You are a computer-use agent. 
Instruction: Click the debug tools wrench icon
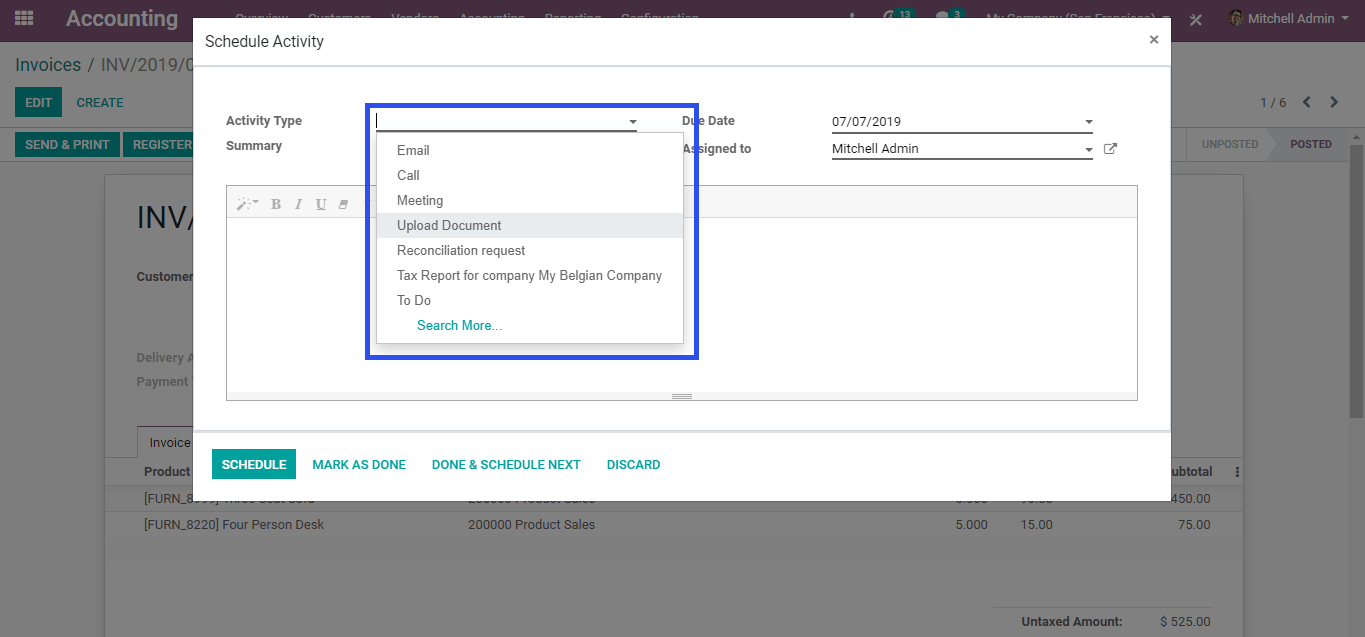[1196, 19]
